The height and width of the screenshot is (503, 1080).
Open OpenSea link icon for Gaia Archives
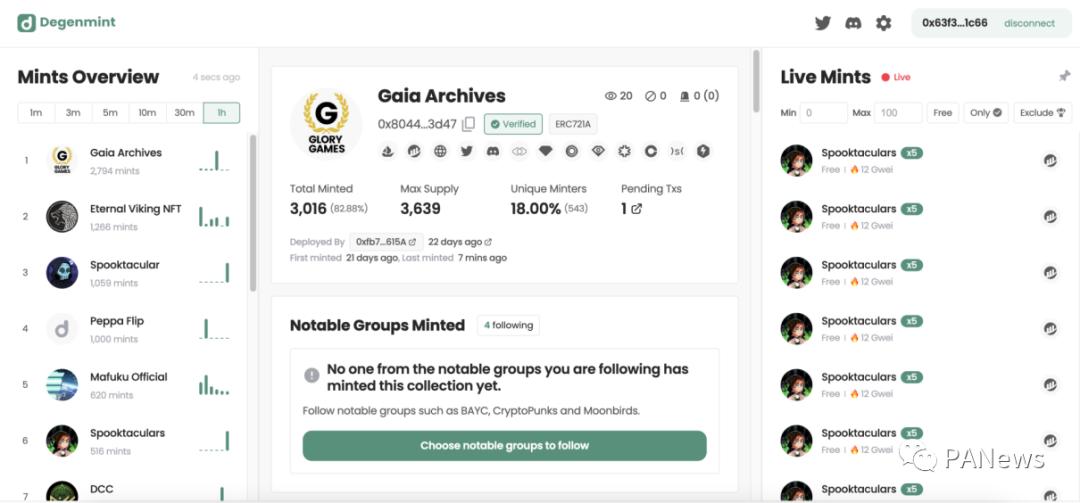point(388,151)
